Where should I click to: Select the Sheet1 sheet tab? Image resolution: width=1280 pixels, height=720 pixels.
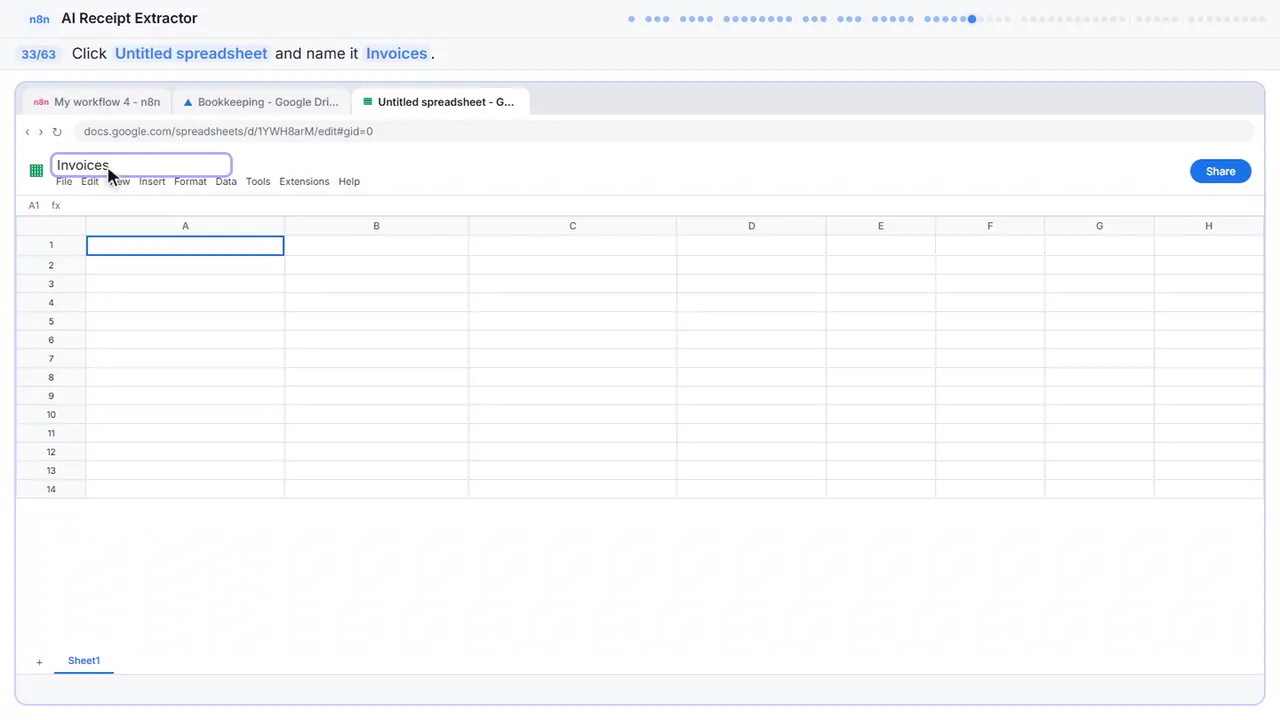pyautogui.click(x=84, y=661)
